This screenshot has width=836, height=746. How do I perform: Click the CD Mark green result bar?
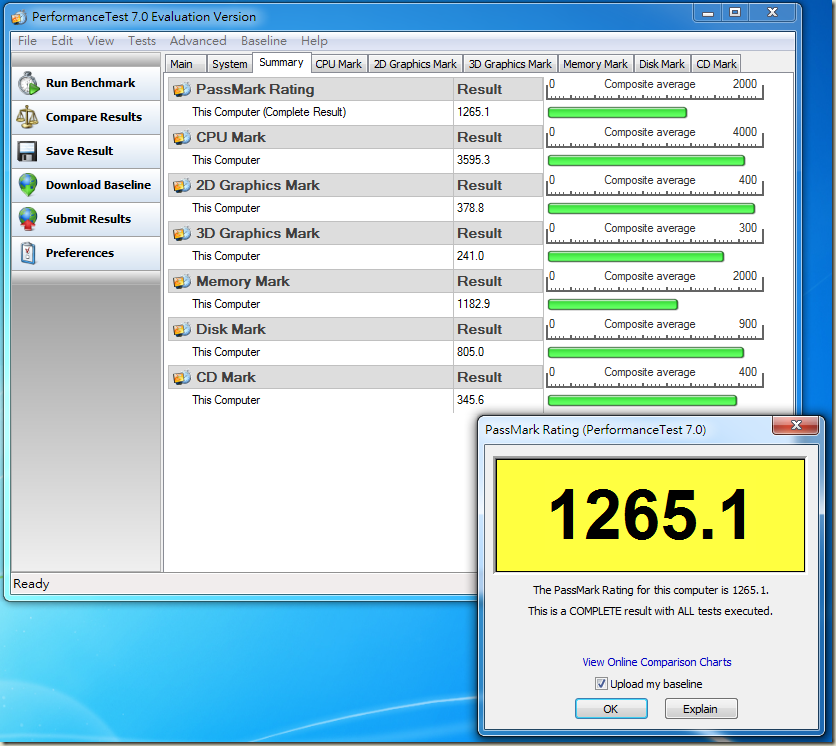(x=642, y=400)
